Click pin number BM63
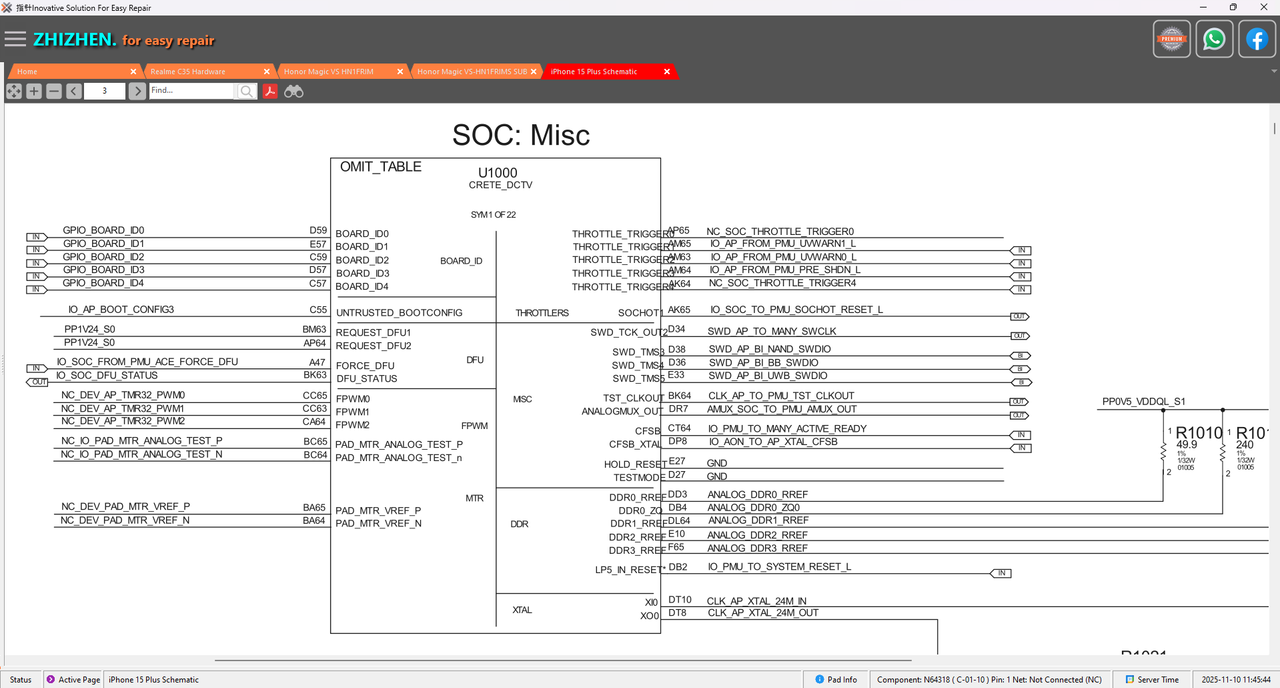 point(314,328)
